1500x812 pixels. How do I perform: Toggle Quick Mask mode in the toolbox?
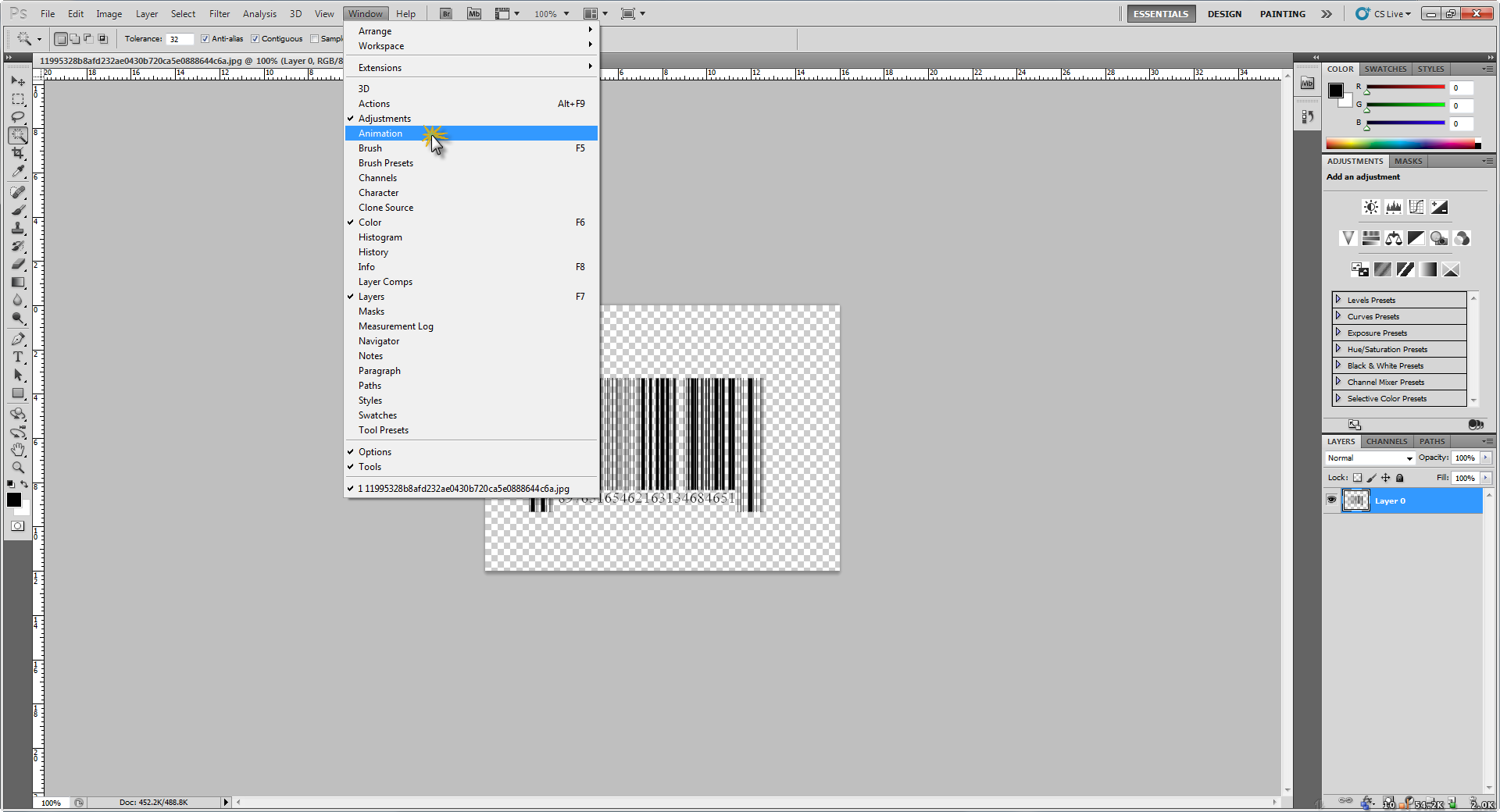pos(18,526)
